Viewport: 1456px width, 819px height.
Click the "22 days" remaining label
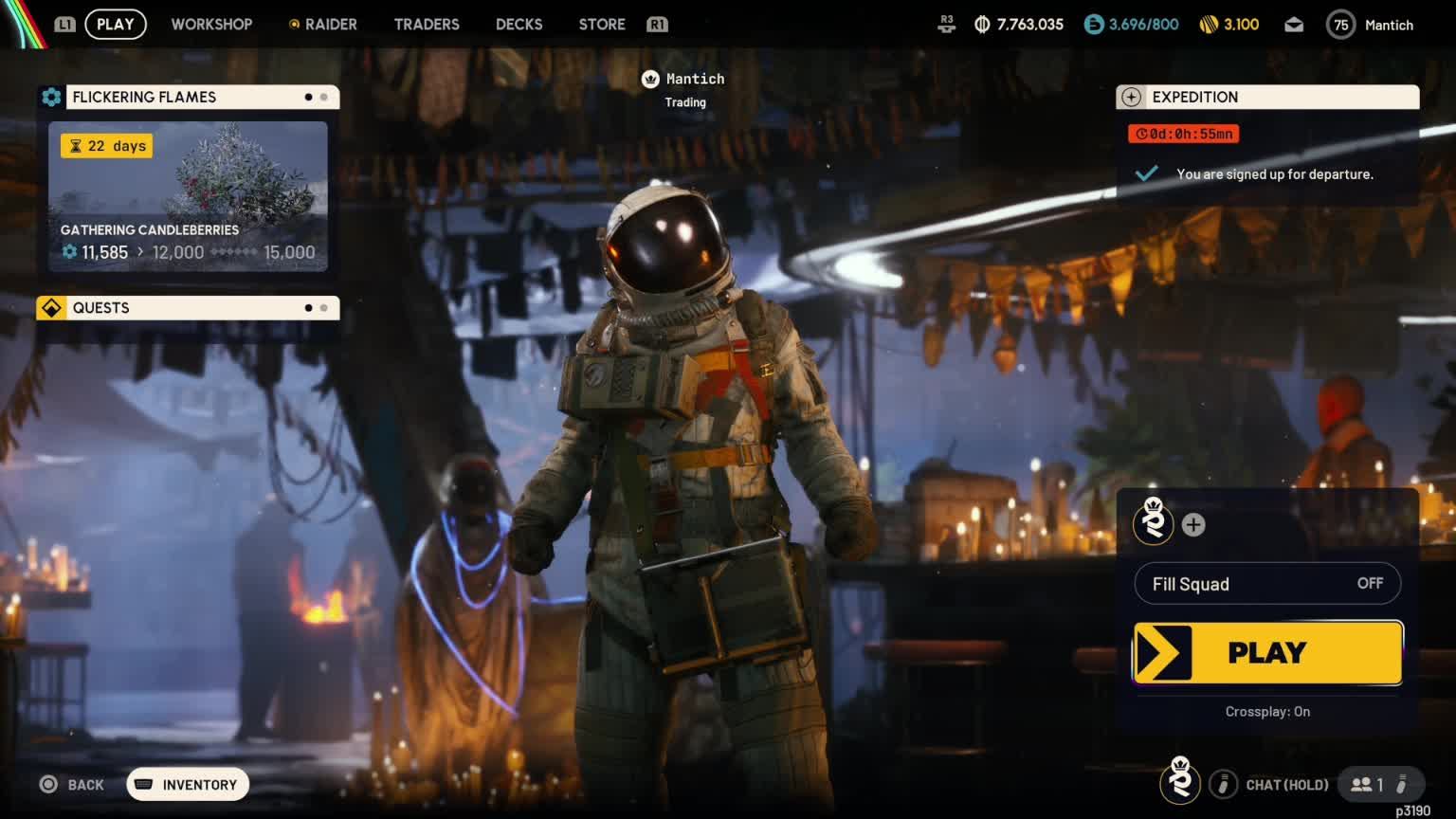click(x=117, y=146)
